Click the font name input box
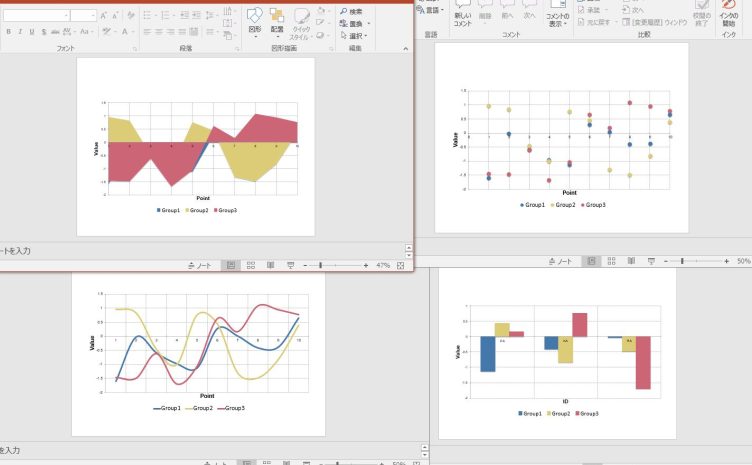This screenshot has width=752, height=465. coord(35,16)
